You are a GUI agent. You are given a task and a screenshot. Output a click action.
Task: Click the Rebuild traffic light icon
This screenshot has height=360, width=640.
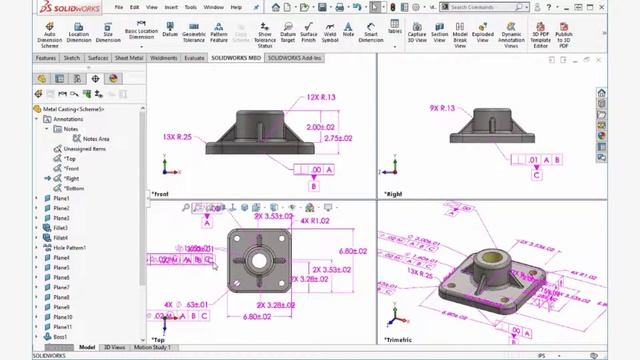[392, 7]
